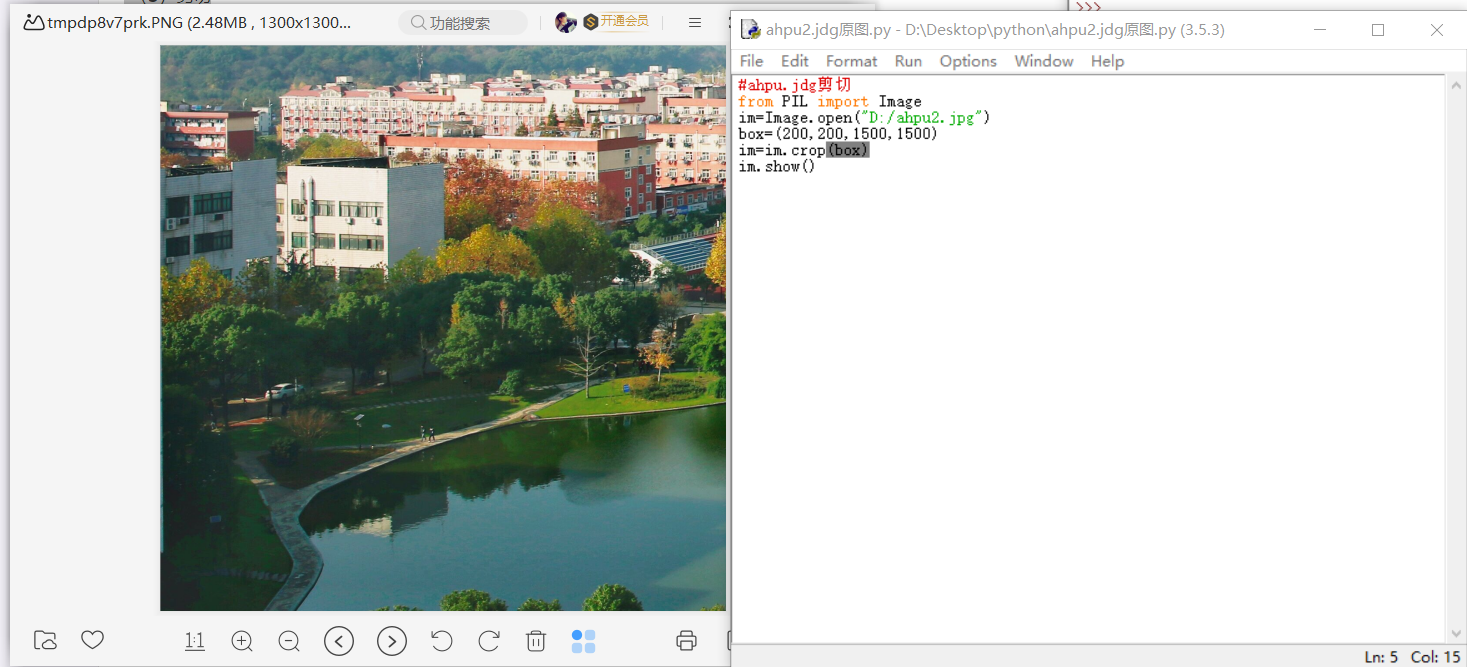This screenshot has height=667, width=1467.
Task: Click the 开通会员 membership button
Action: click(x=617, y=21)
